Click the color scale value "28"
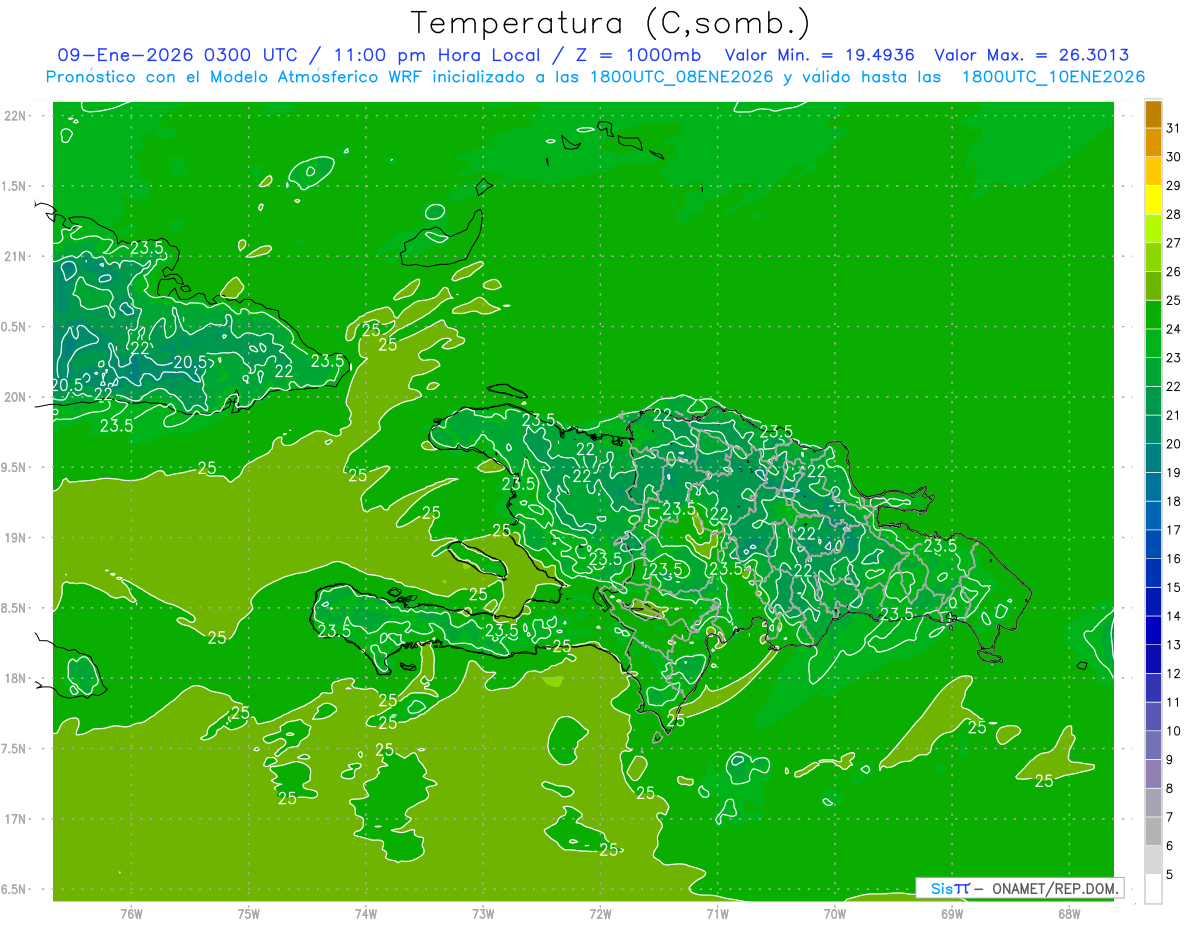1200x927 pixels. (x=1173, y=214)
